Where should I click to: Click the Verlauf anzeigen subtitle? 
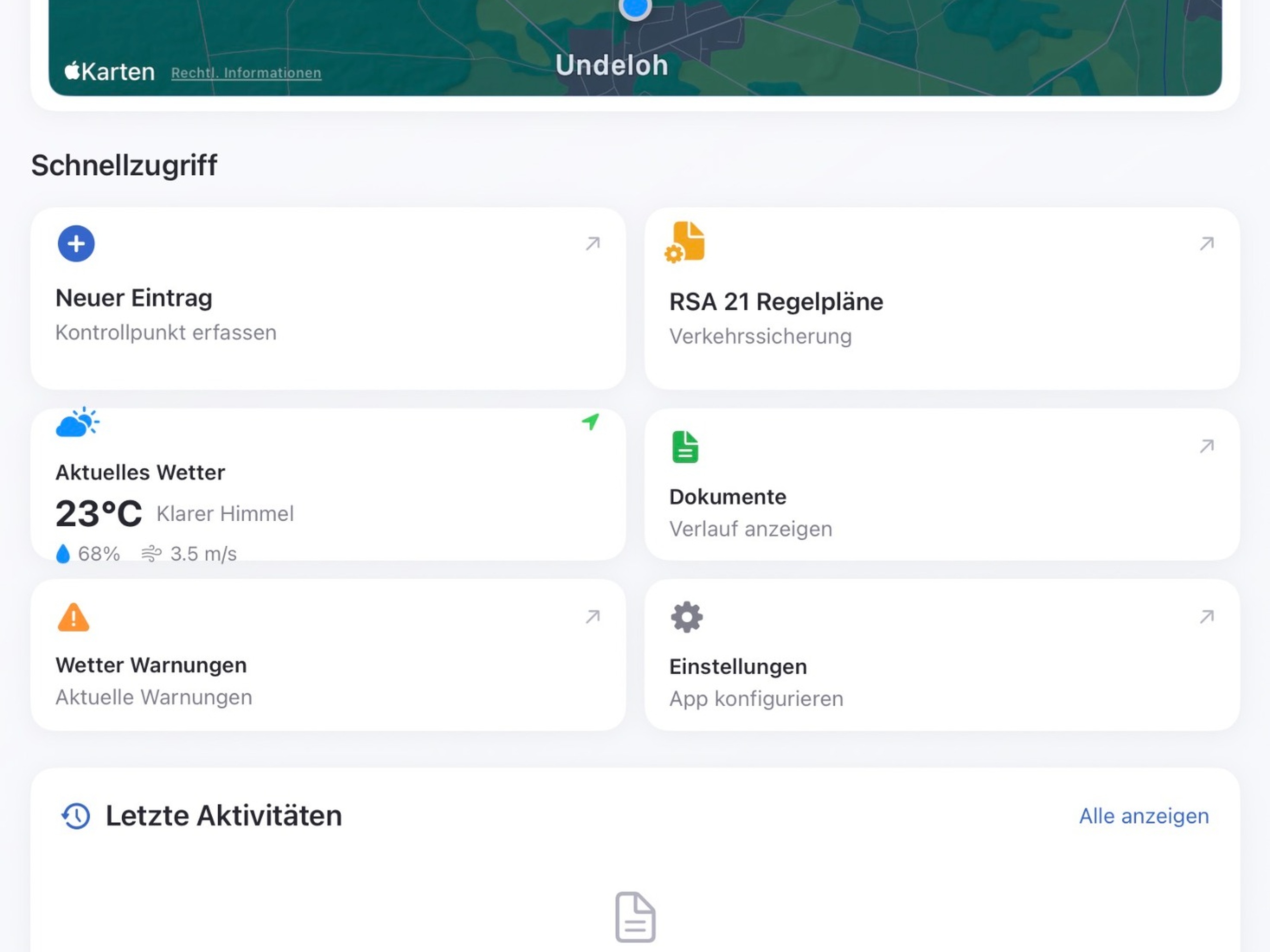pos(750,530)
